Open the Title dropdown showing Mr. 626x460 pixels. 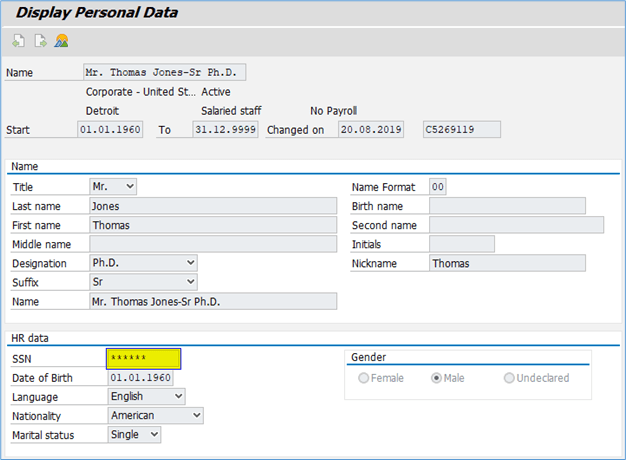pos(113,186)
